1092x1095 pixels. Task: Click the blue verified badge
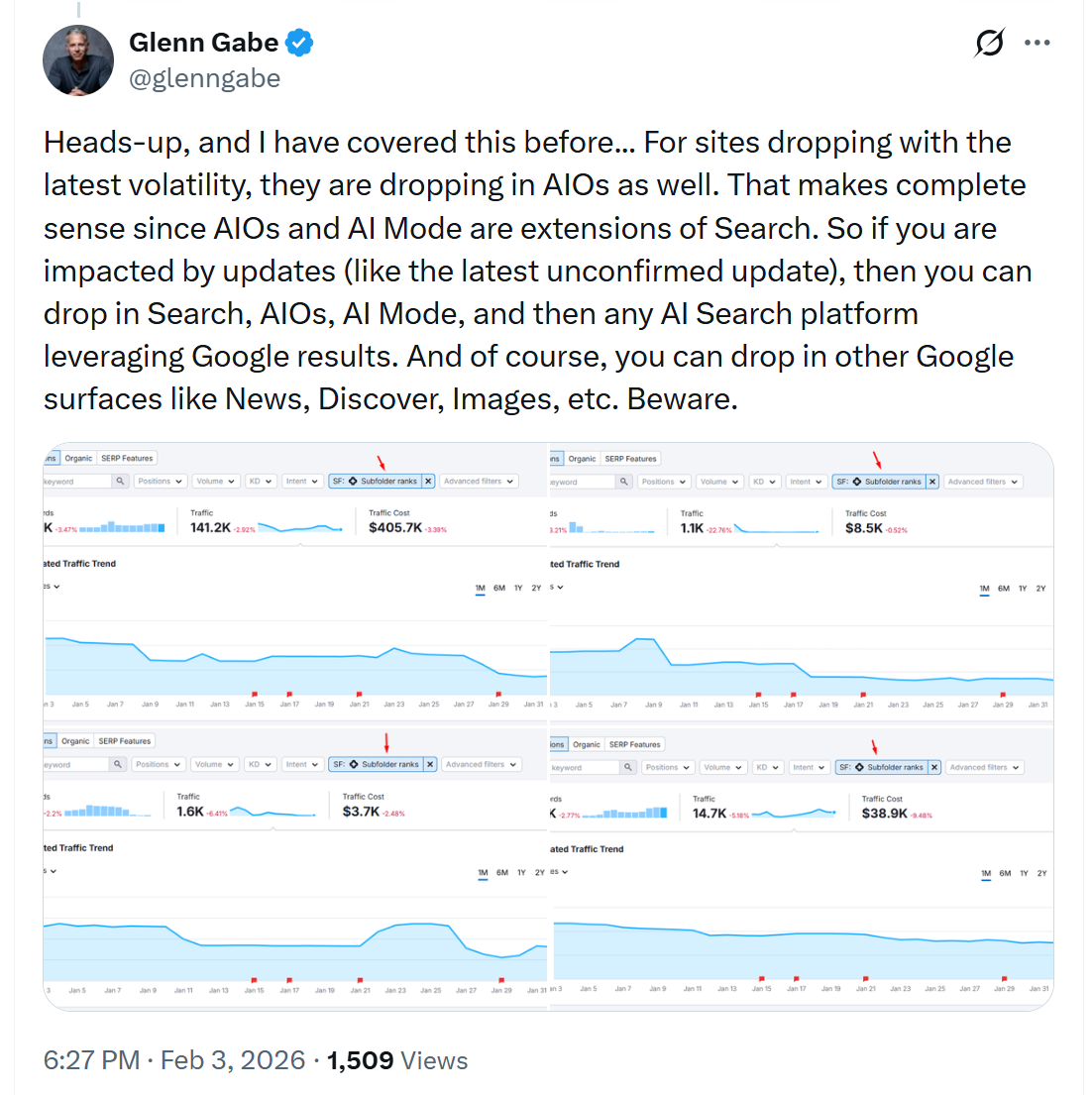tap(299, 43)
